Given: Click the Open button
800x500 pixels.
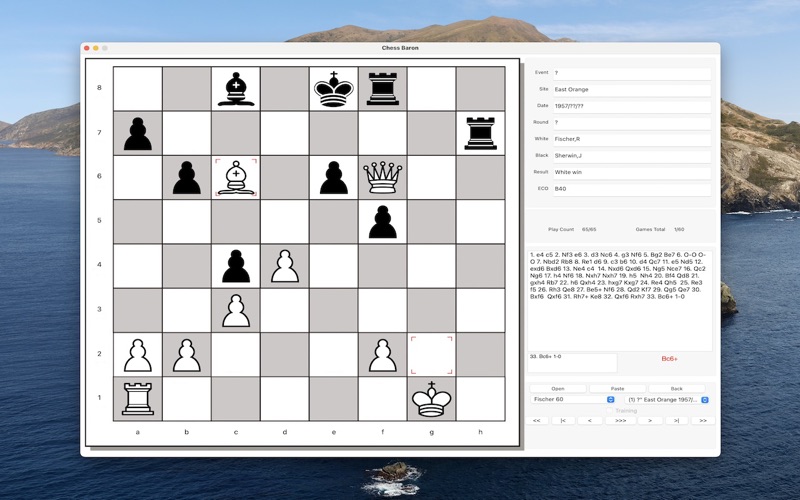Looking at the screenshot, I should coord(558,389).
